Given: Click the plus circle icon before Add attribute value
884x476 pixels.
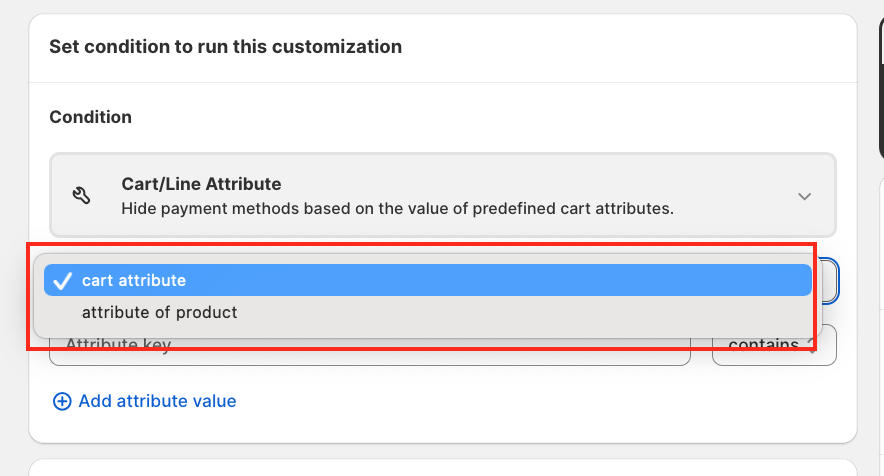Looking at the screenshot, I should pyautogui.click(x=62, y=401).
